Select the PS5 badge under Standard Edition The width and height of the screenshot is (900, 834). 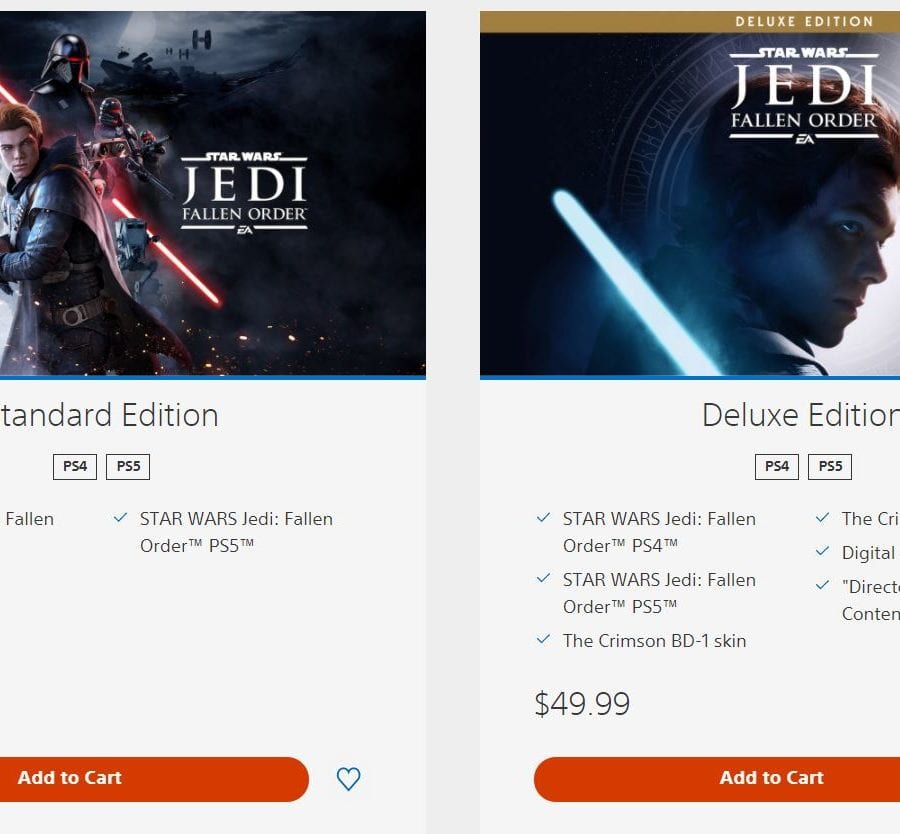tap(128, 466)
